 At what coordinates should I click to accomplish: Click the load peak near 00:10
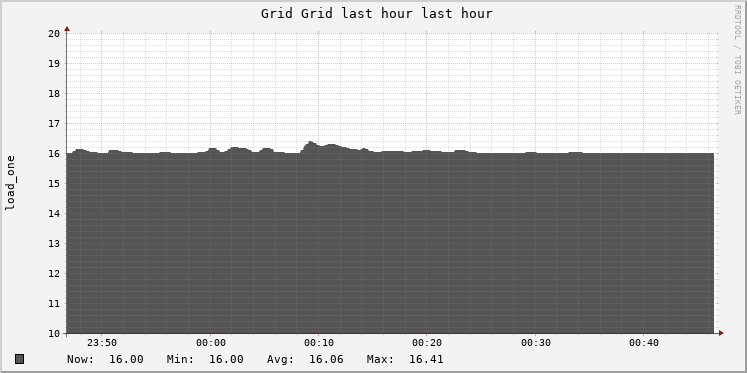coord(310,142)
